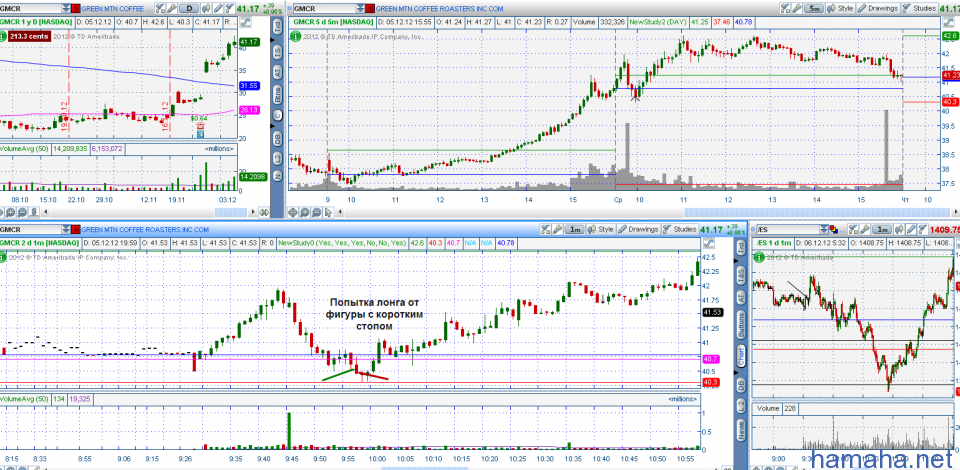Open Drawings menu on the 5m chart
The image size is (960, 470).
point(877,9)
